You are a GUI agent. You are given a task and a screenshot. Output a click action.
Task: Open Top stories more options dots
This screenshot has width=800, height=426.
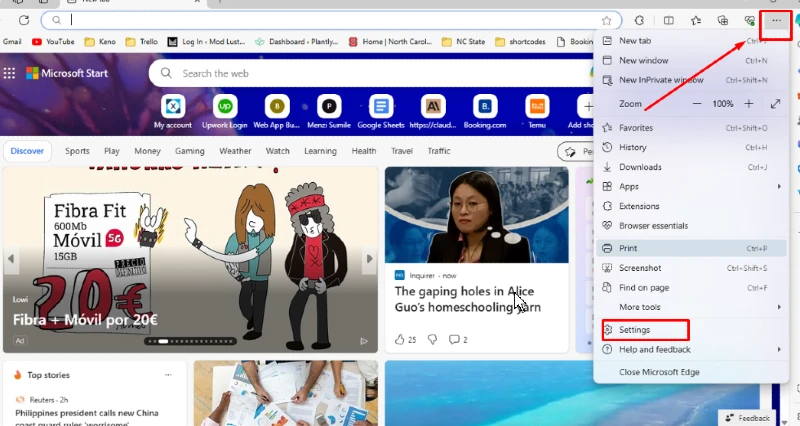click(x=168, y=375)
